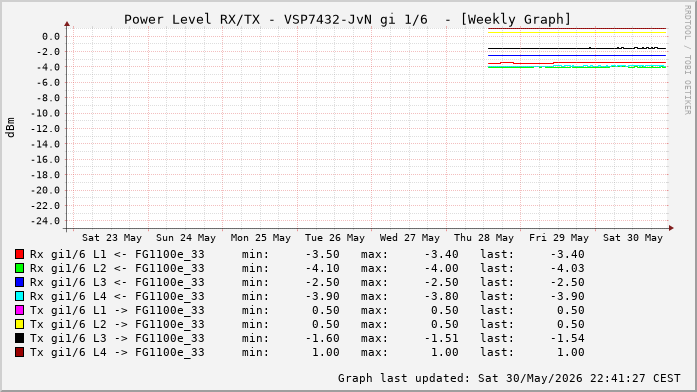
Task: Click the Rx L4 max value -3.80
Action: coord(441,296)
